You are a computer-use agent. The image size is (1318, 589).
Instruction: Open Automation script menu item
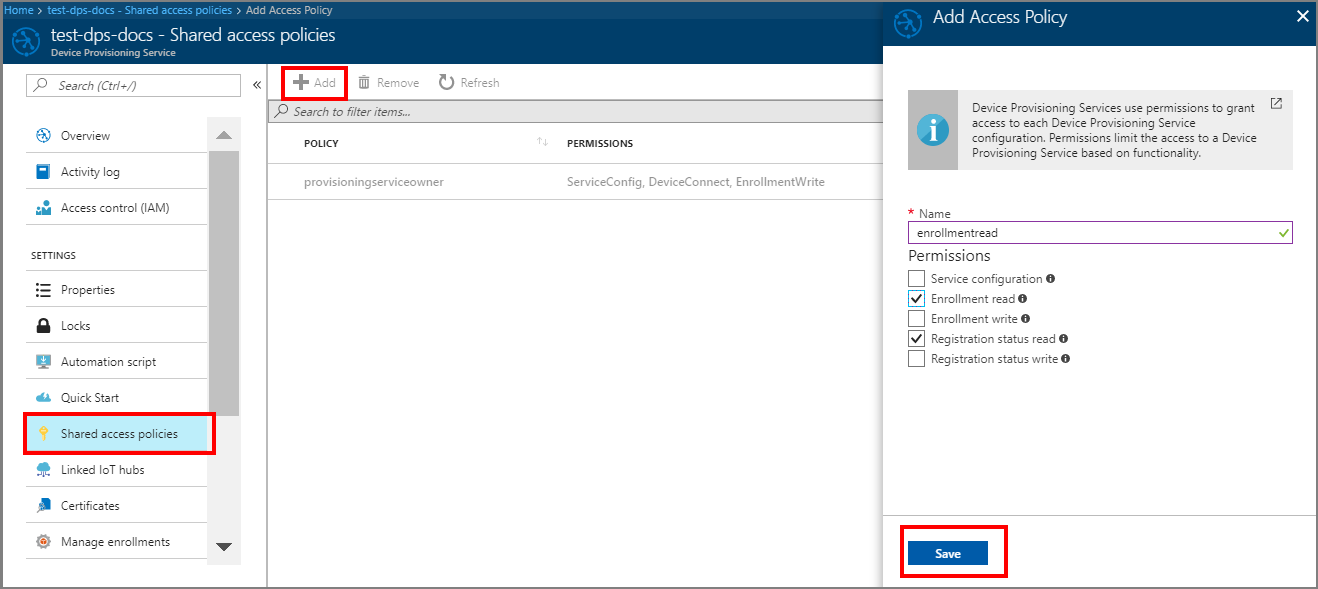pos(117,362)
